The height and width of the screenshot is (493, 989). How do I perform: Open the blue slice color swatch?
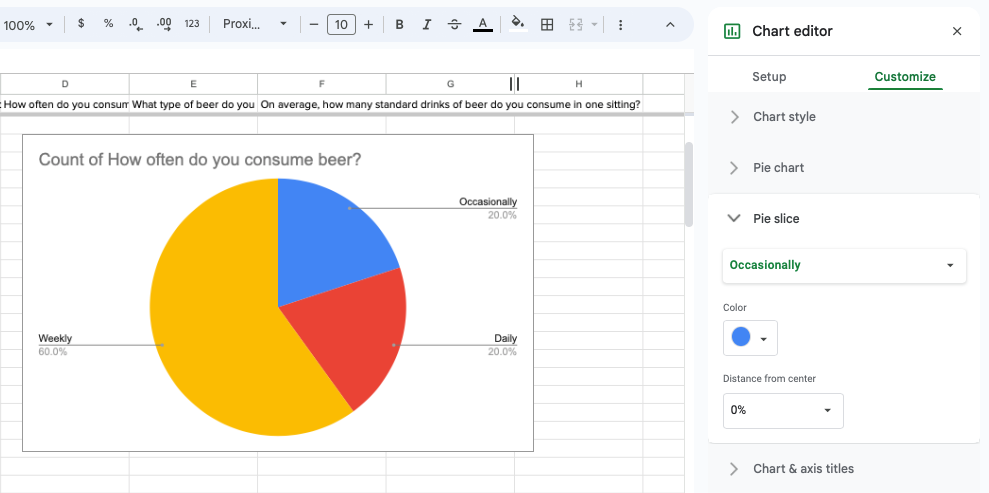tap(750, 338)
